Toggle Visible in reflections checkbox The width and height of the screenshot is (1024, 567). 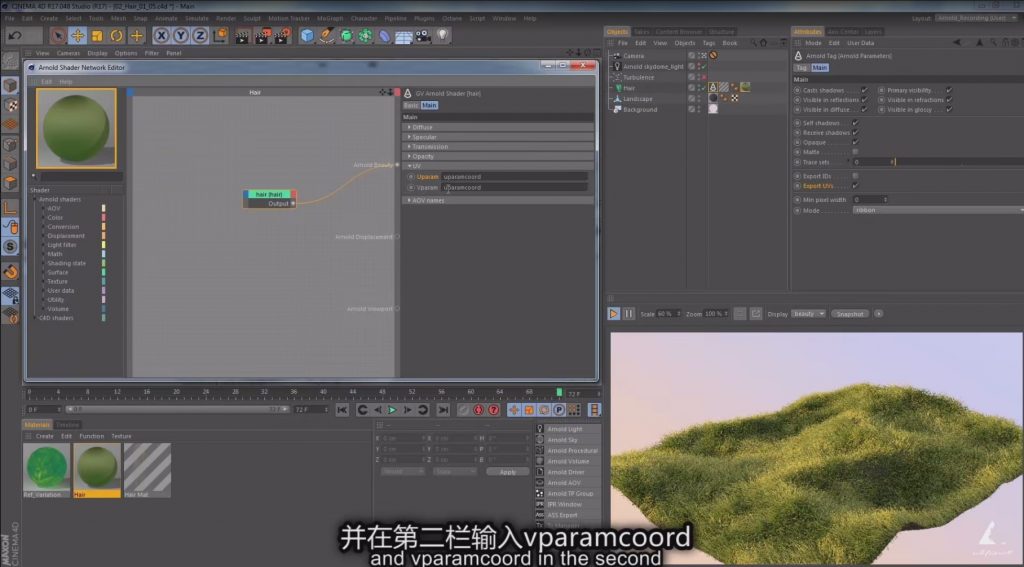click(x=864, y=100)
